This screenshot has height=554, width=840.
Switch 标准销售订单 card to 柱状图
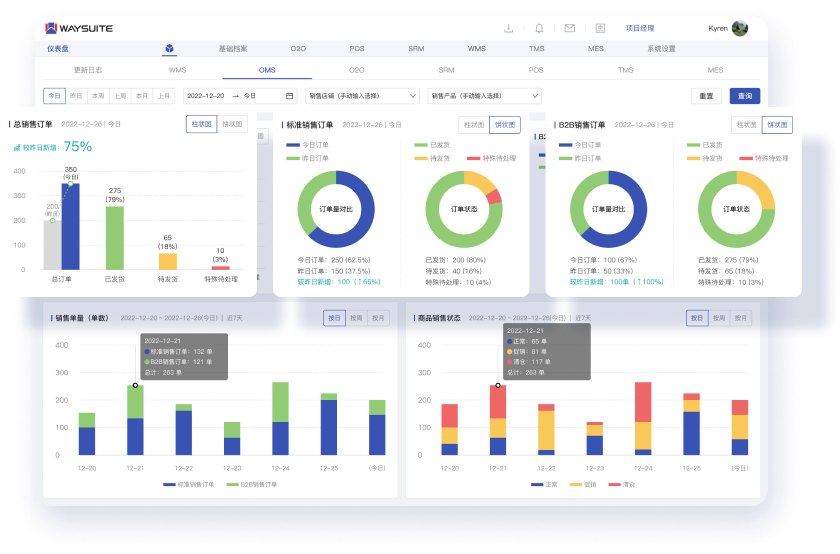471,125
